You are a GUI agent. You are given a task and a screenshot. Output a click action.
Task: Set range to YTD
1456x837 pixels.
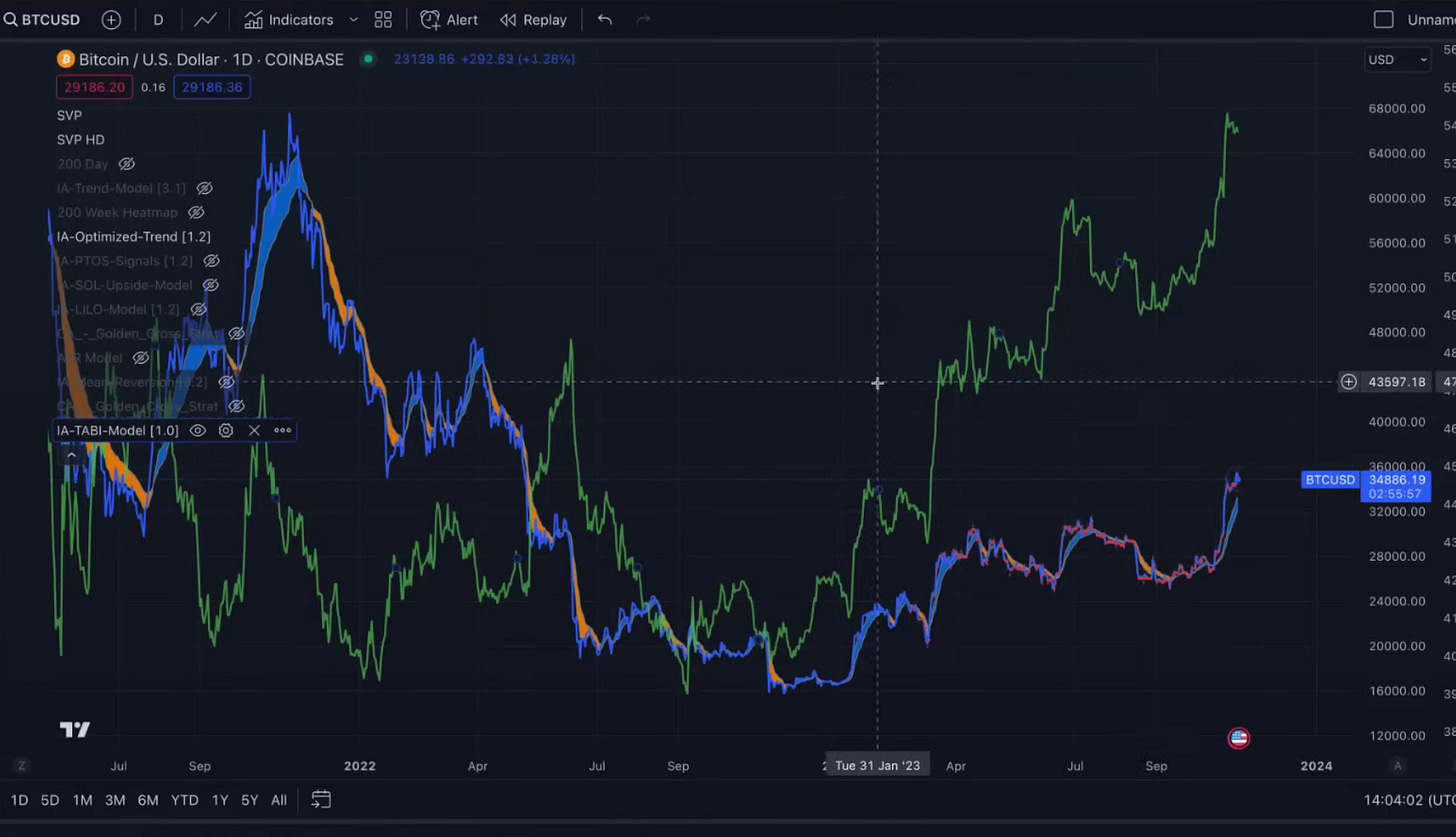pyautogui.click(x=184, y=800)
